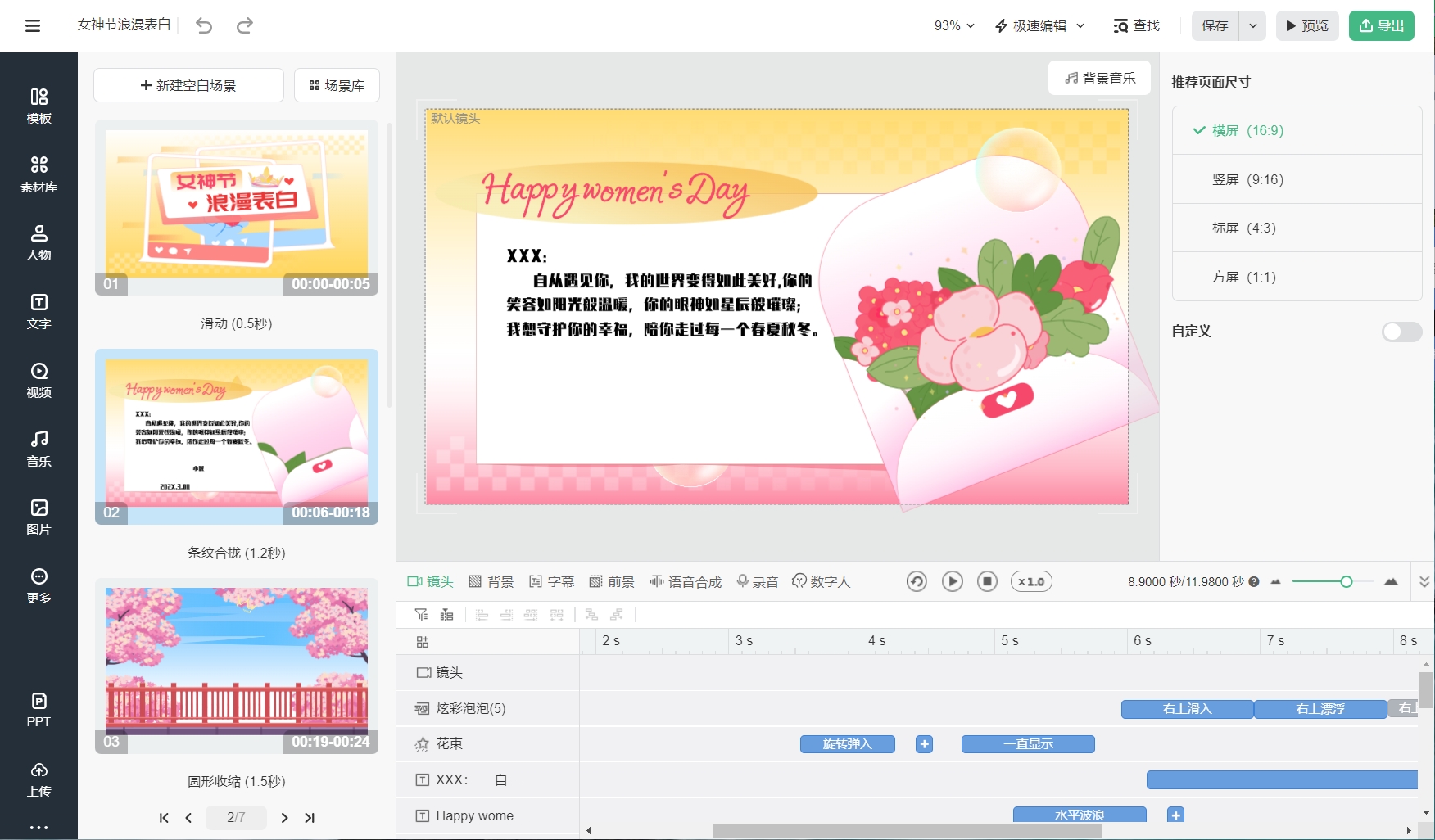Open the 人物 characters panel
1435x840 pixels.
[38, 242]
